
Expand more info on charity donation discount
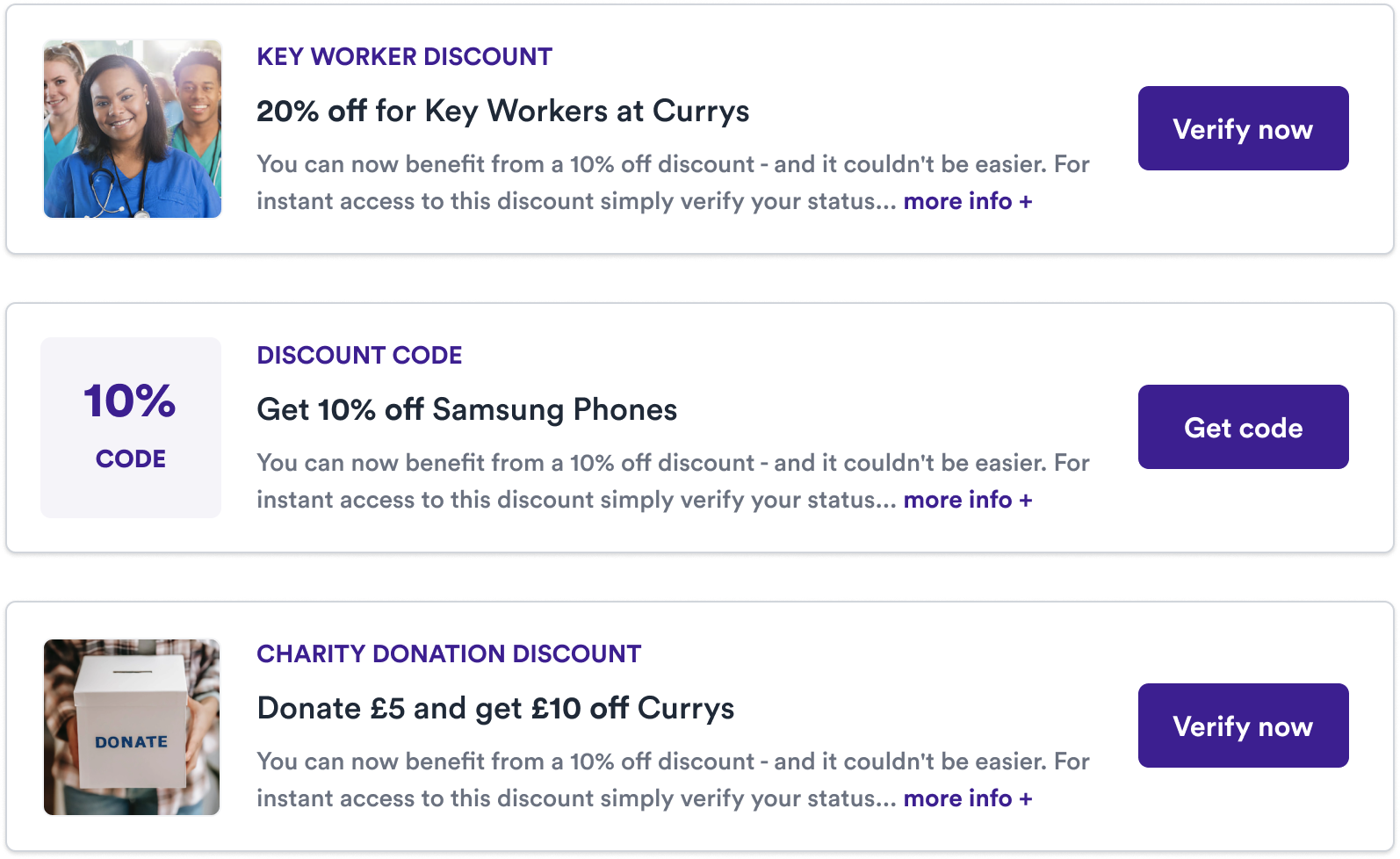[968, 798]
